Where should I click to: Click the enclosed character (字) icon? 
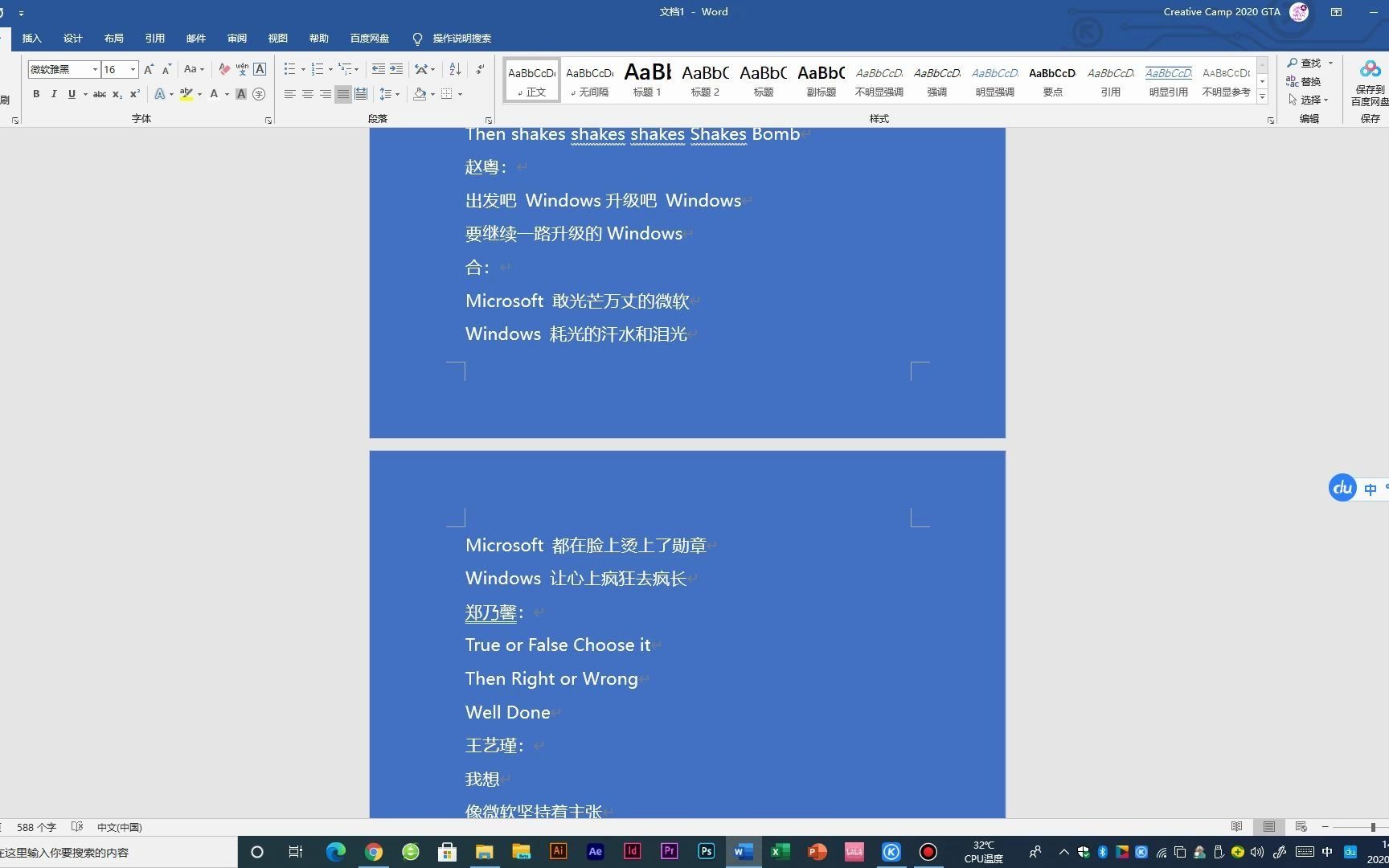[259, 94]
